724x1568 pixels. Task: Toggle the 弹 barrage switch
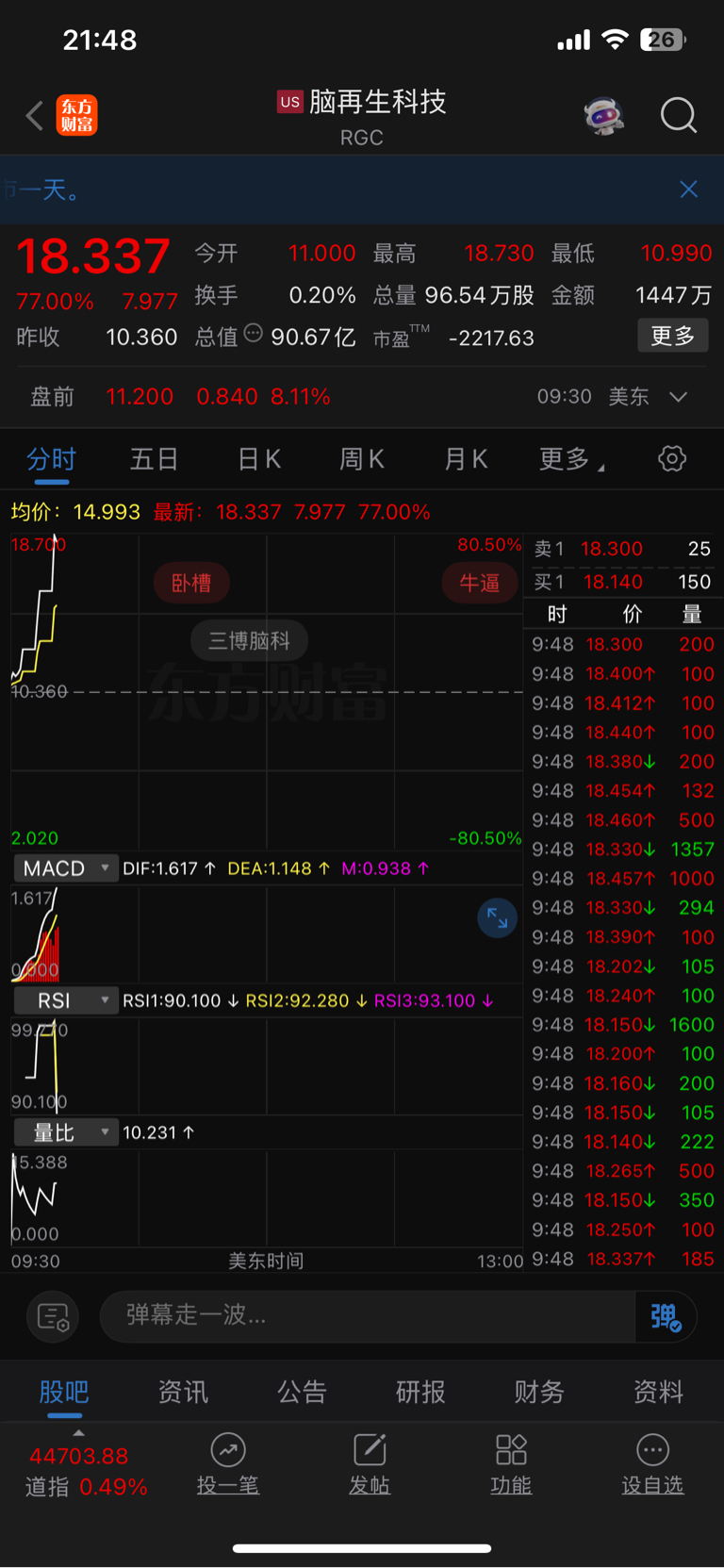coord(666,1316)
